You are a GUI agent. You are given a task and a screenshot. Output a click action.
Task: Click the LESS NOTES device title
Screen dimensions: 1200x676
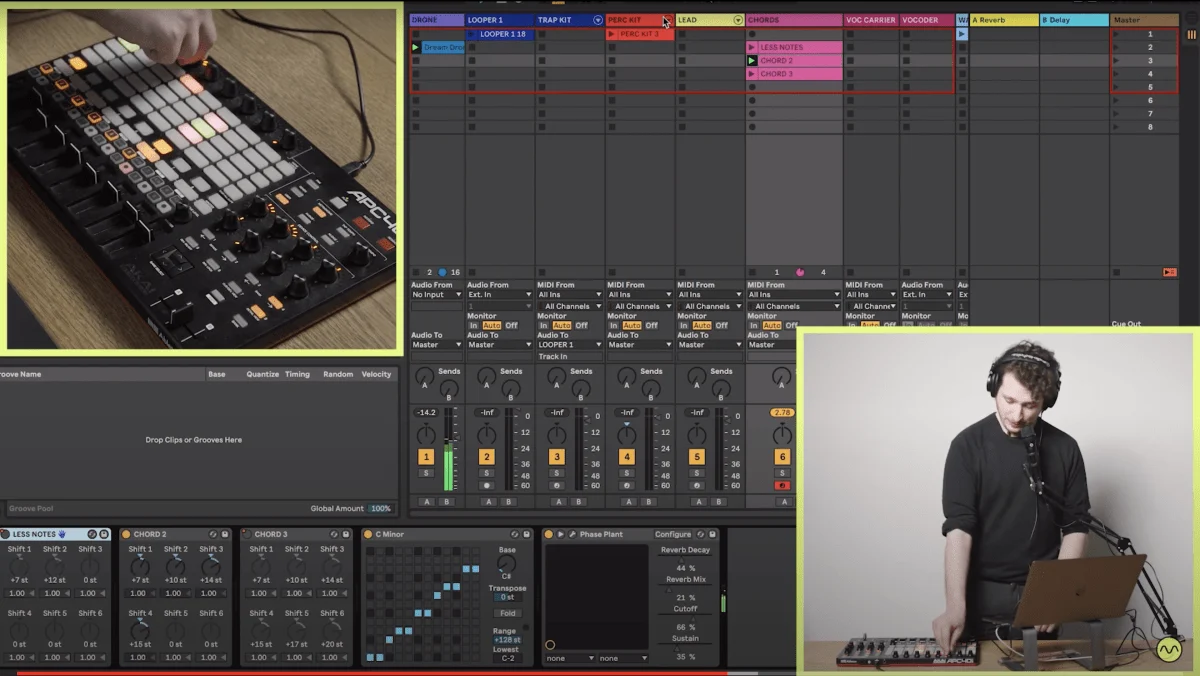tap(34, 534)
